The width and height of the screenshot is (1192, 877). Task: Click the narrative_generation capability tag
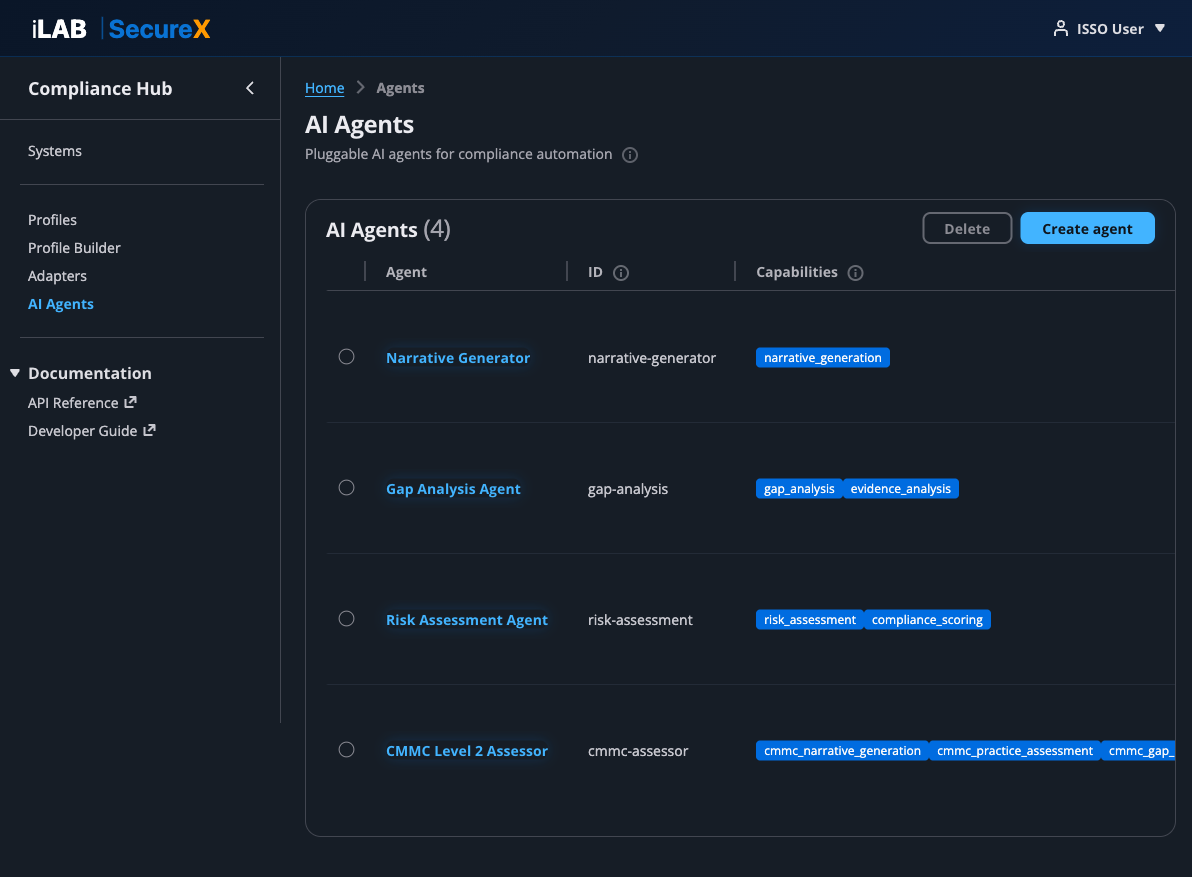(x=823, y=358)
